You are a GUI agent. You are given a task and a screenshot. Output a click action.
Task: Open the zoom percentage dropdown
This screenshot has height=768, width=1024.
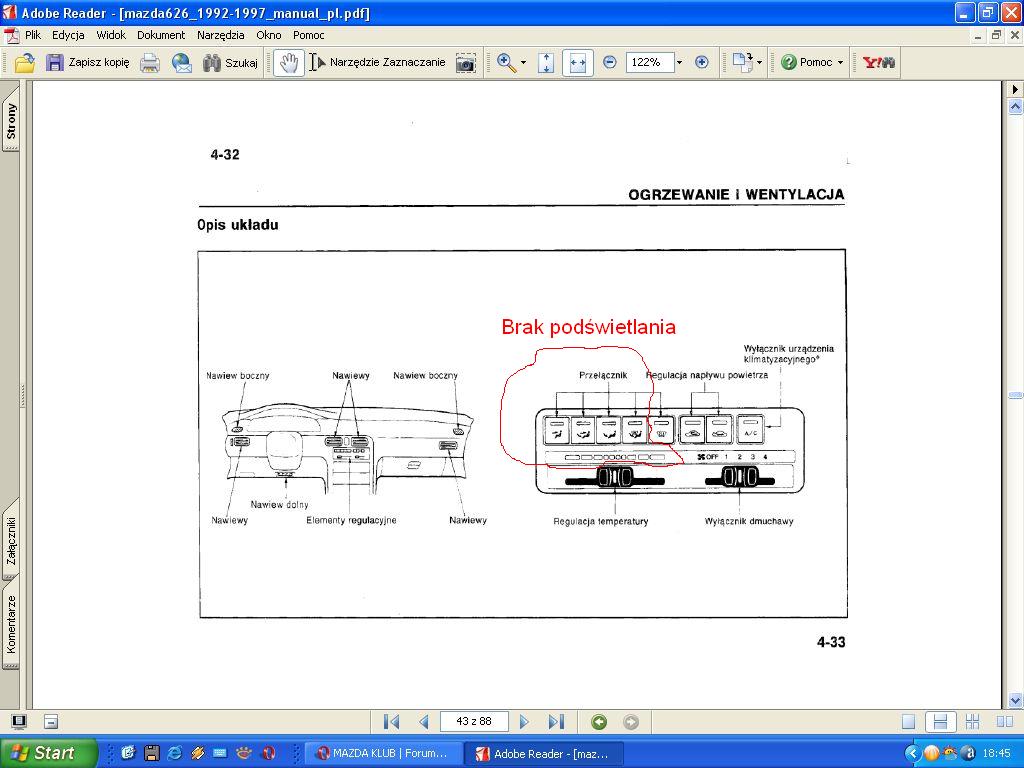[679, 62]
